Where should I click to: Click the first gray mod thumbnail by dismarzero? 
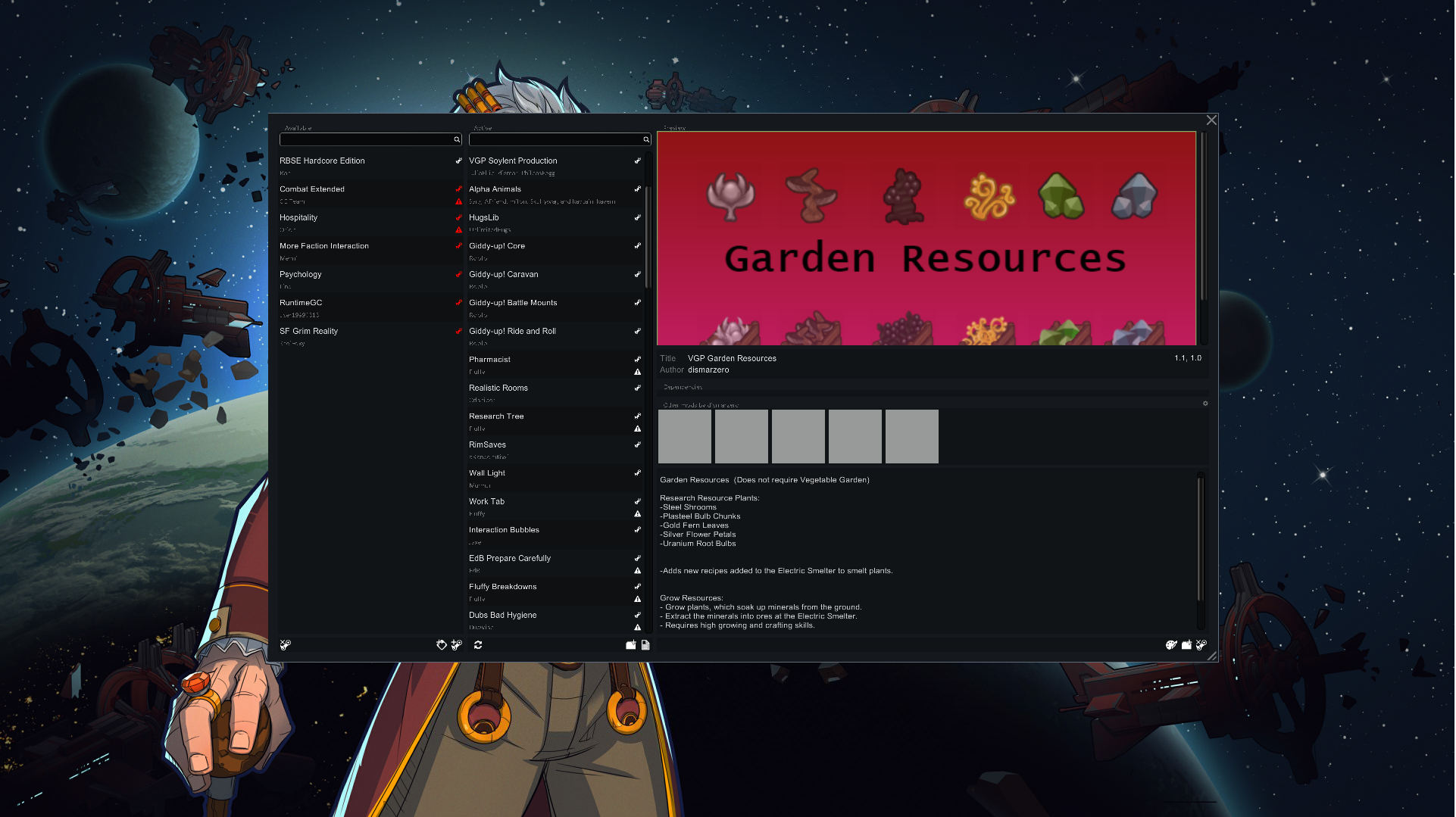pyautogui.click(x=684, y=436)
